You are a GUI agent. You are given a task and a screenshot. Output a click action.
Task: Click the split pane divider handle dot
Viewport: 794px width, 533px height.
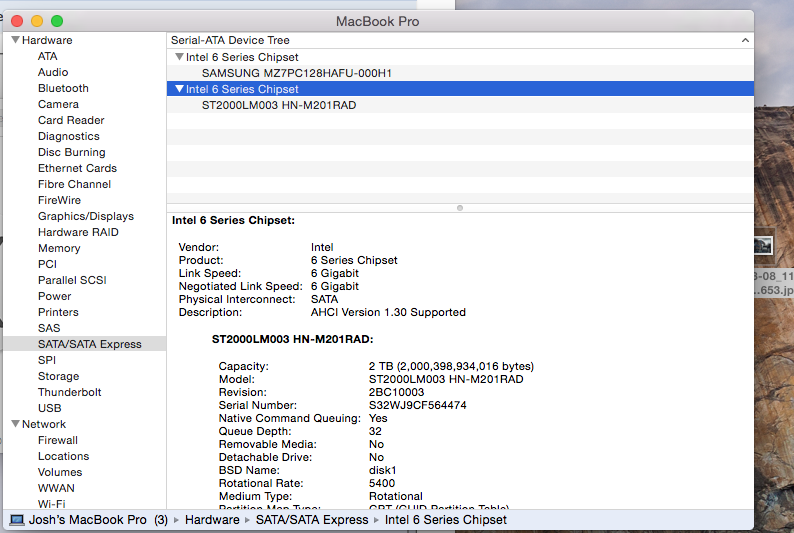click(460, 208)
